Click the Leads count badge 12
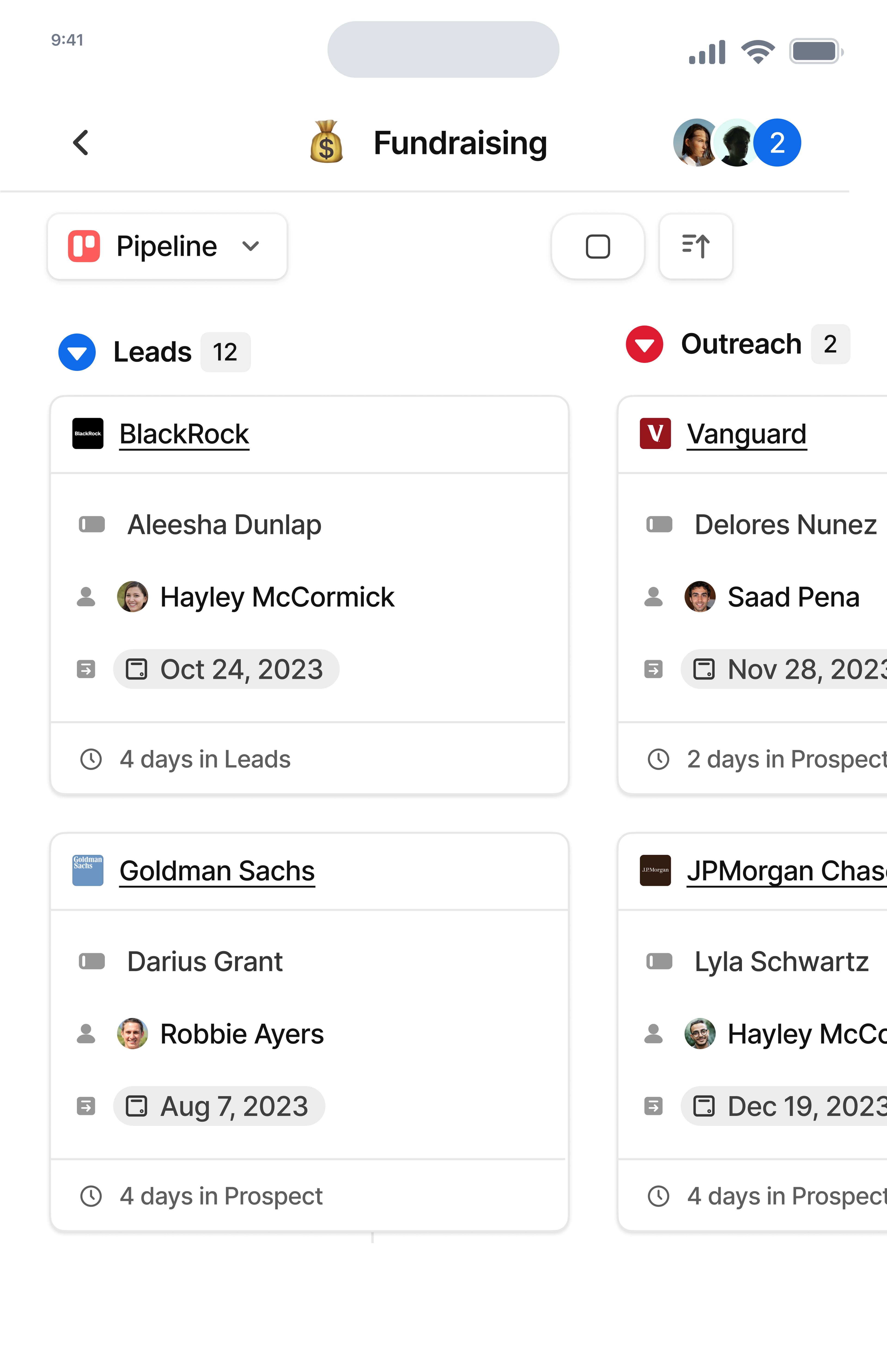This screenshot has width=887, height=1372. tap(225, 352)
